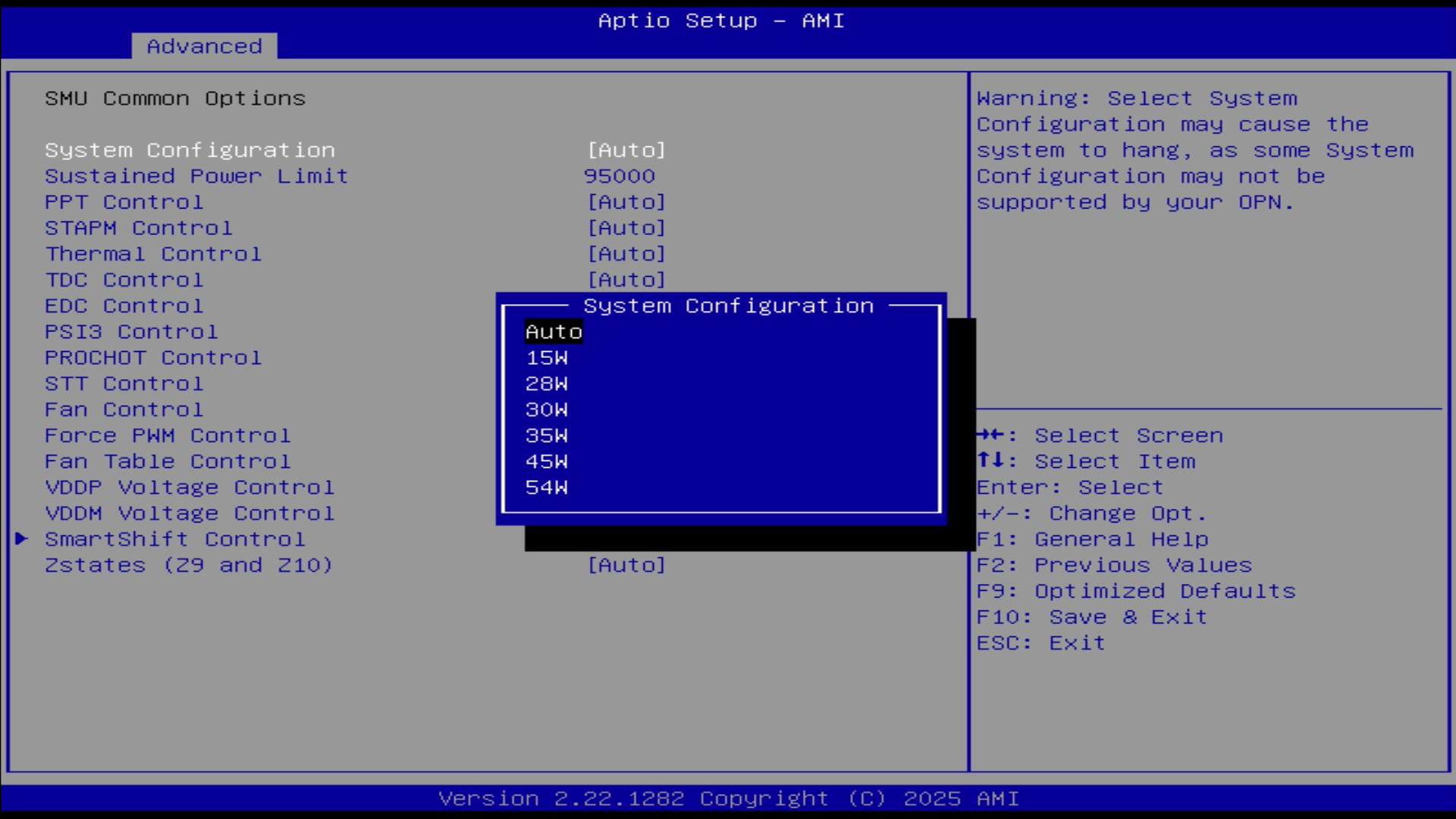The height and width of the screenshot is (819, 1456).
Task: Edit Sustained Power Limit value 95000
Action: 619,177
